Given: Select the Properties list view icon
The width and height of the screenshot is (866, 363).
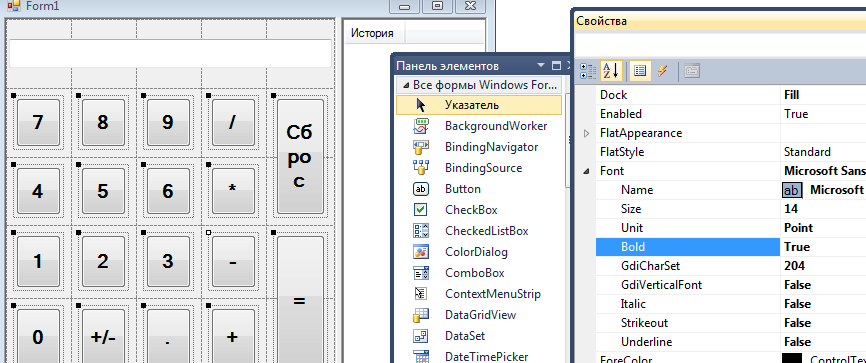Looking at the screenshot, I should click(640, 71).
